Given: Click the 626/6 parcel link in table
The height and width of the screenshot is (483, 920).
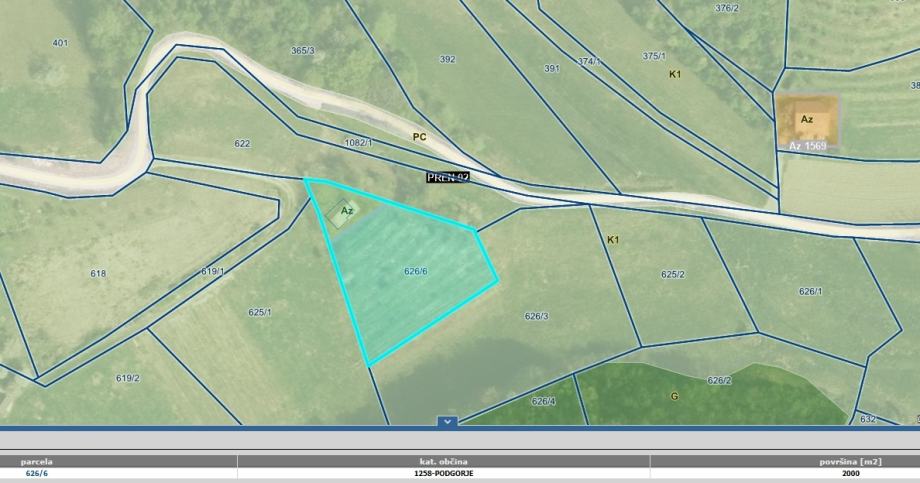Looking at the screenshot, I should pos(38,474).
